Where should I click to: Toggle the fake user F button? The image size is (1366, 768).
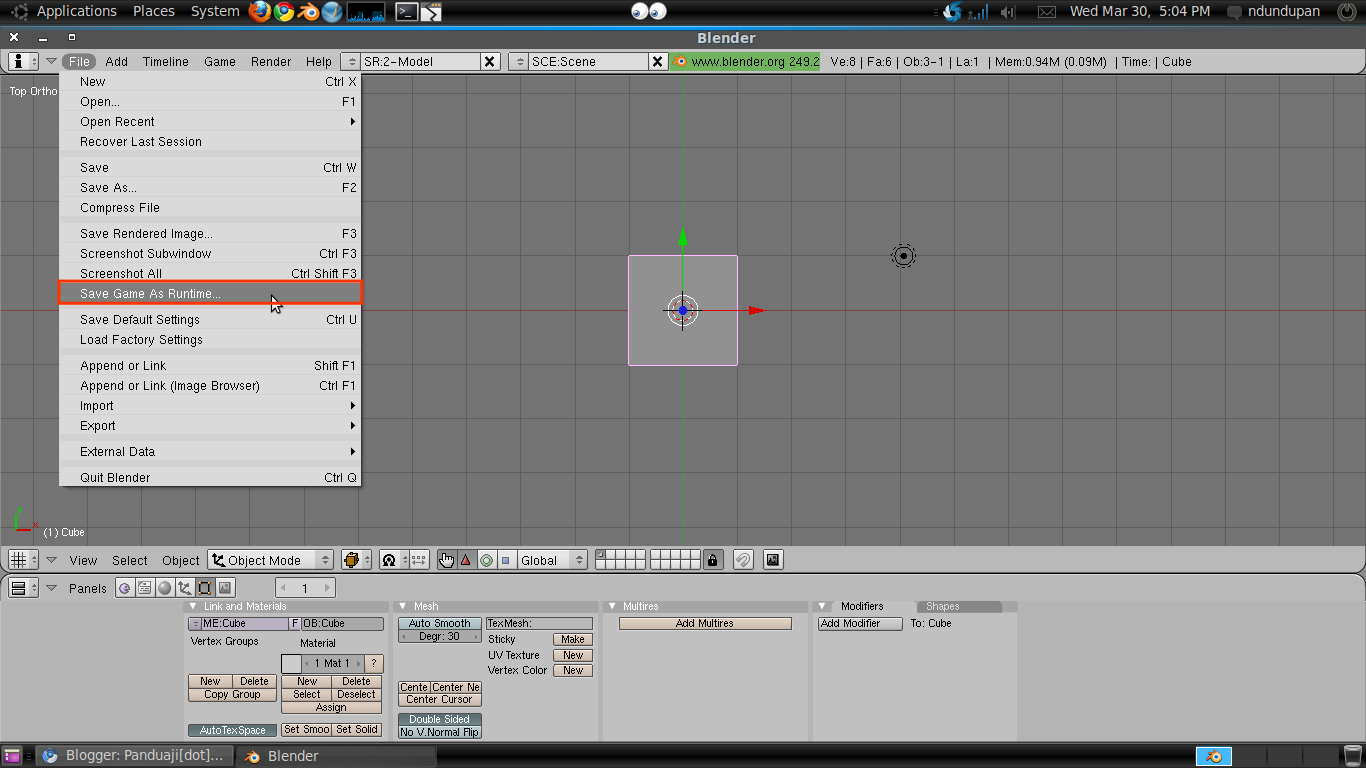(295, 623)
